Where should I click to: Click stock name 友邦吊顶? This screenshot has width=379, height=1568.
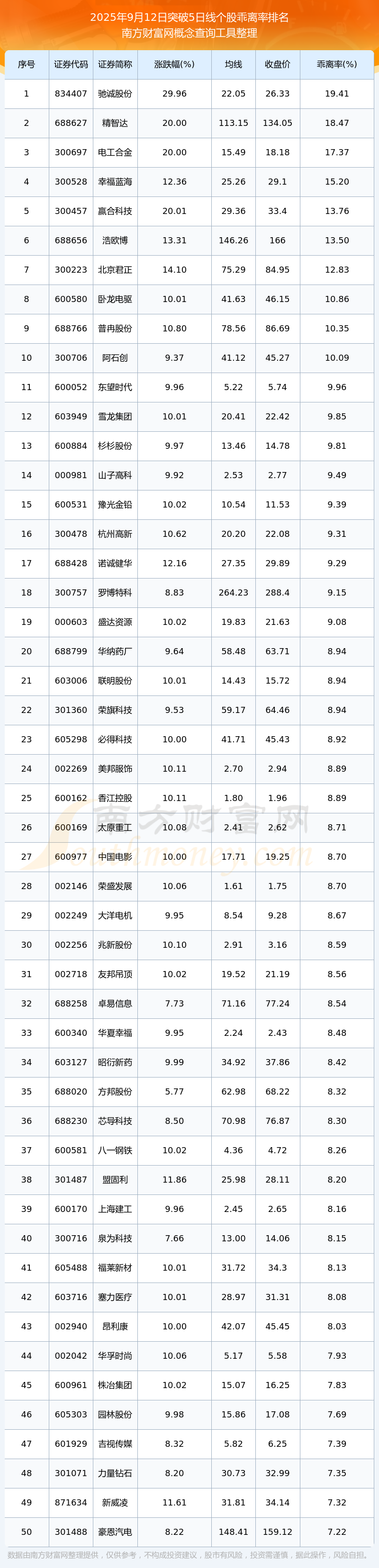point(115,974)
